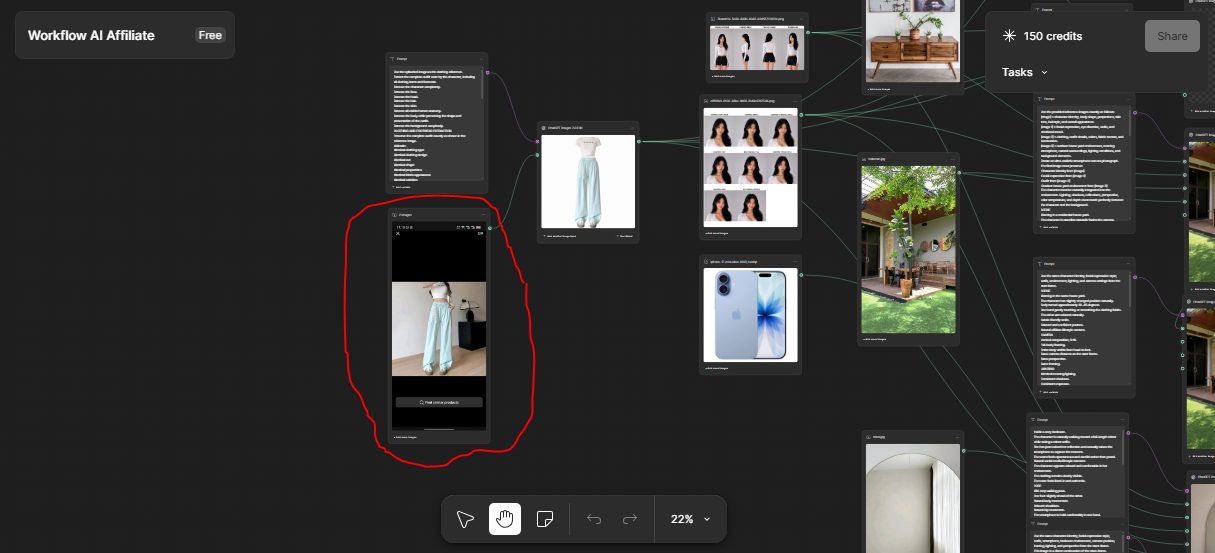Click Add more images under face grid node

(718, 233)
